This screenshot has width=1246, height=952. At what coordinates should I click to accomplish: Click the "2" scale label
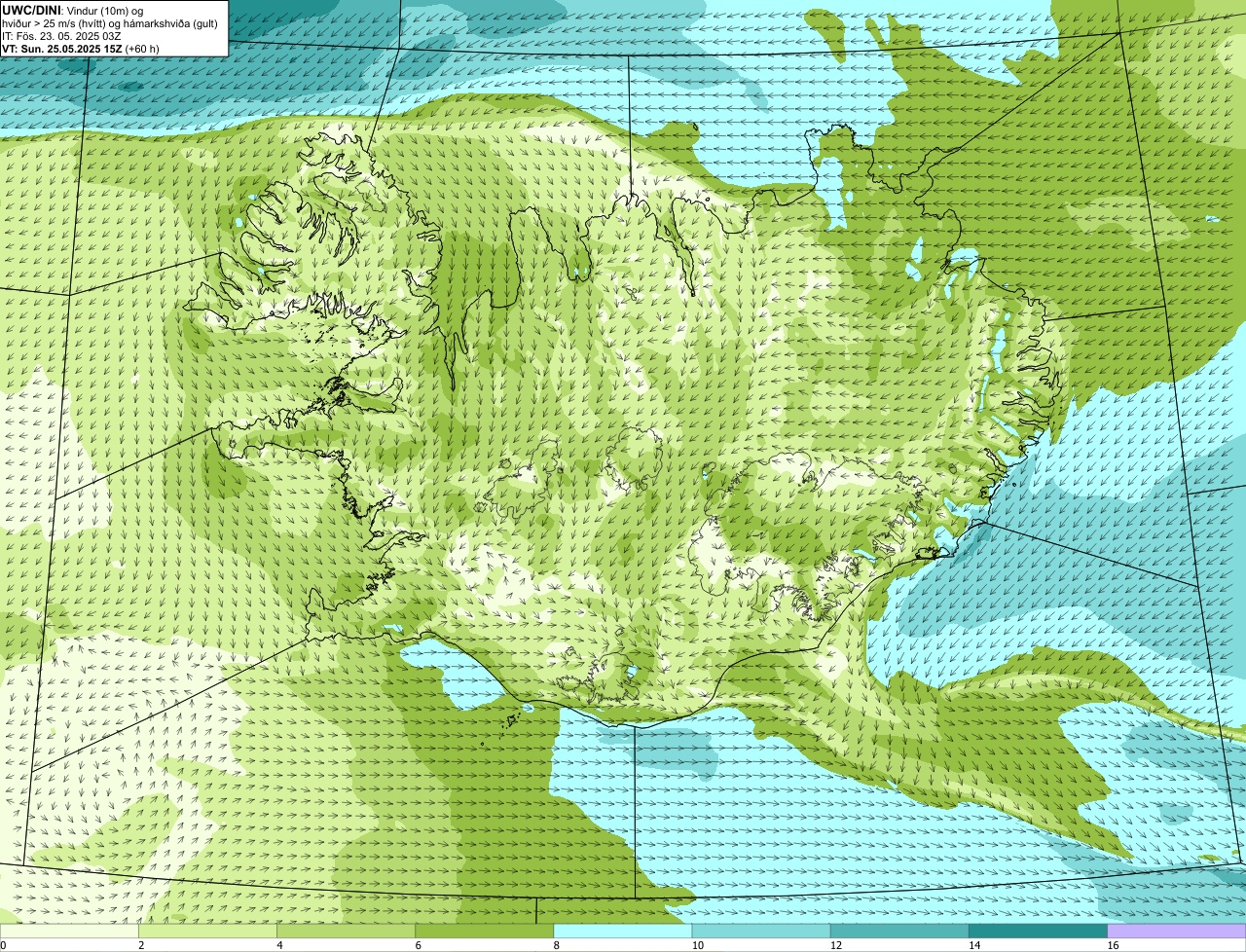[141, 945]
